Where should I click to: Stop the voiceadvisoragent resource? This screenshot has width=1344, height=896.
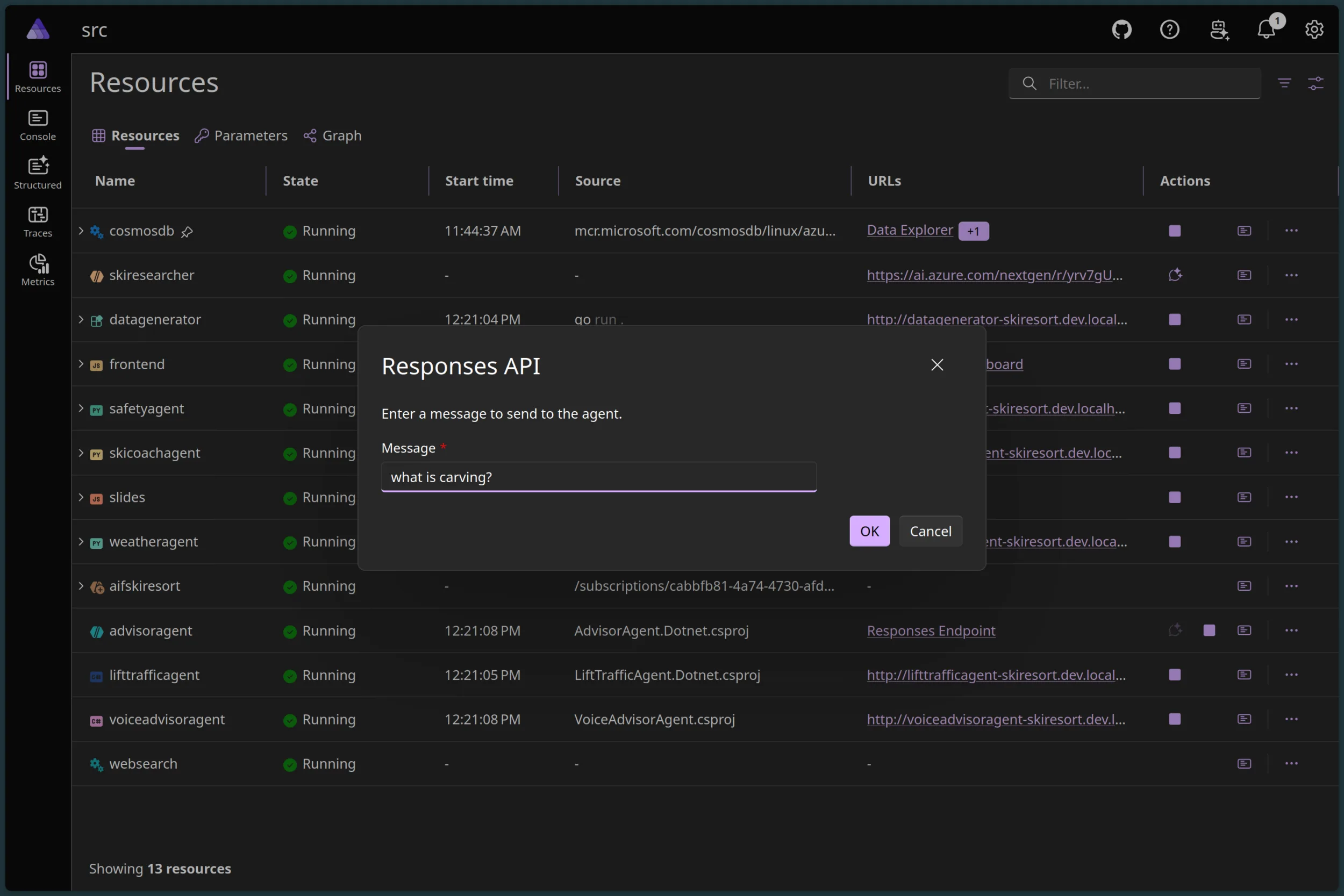point(1174,719)
